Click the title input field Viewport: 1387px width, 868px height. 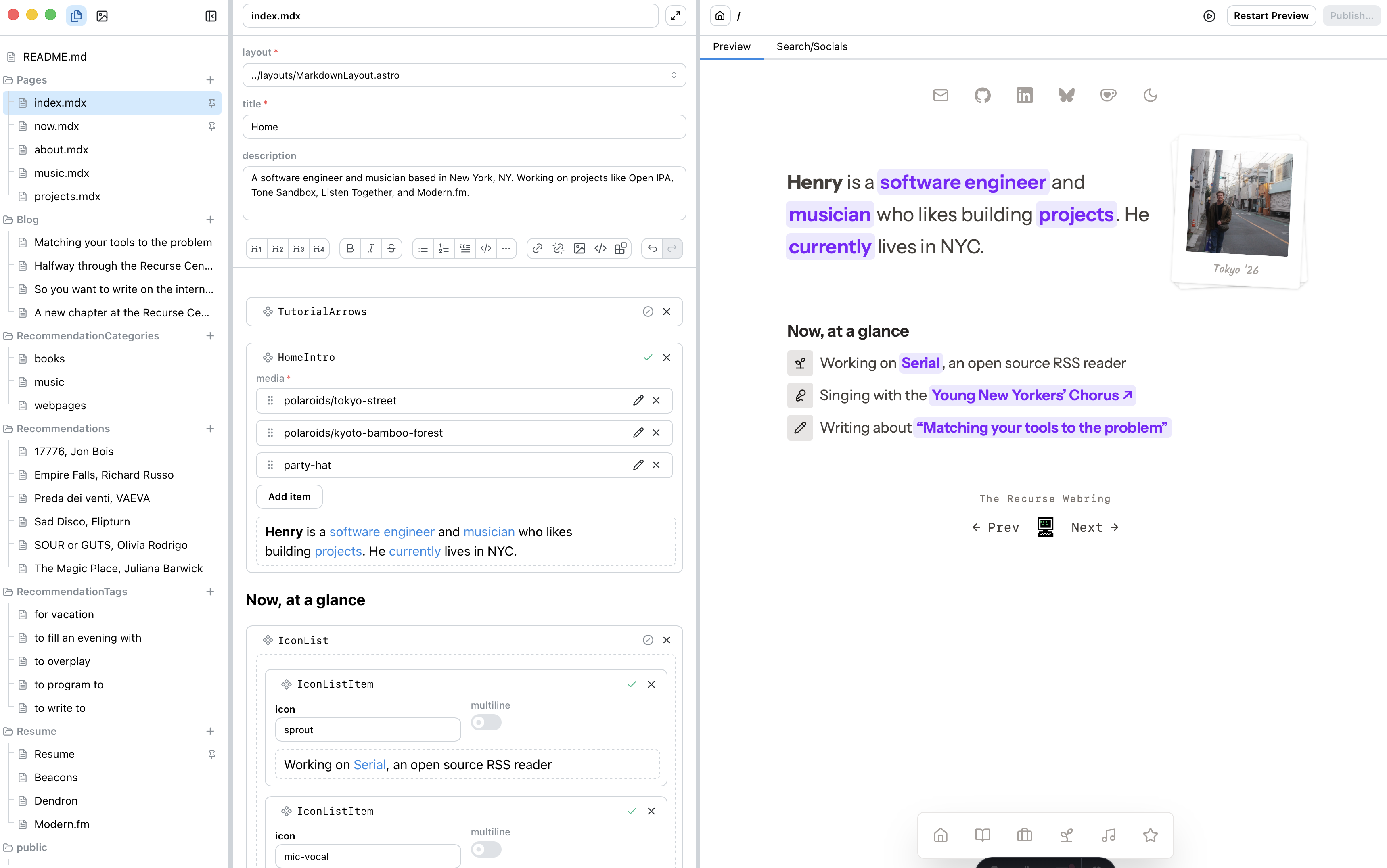[x=464, y=127]
